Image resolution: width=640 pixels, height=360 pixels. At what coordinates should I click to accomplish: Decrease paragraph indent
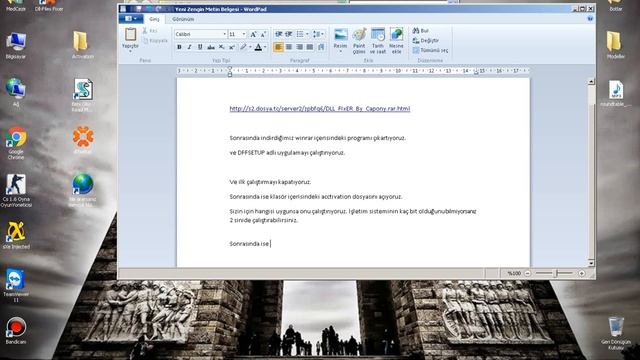279,34
